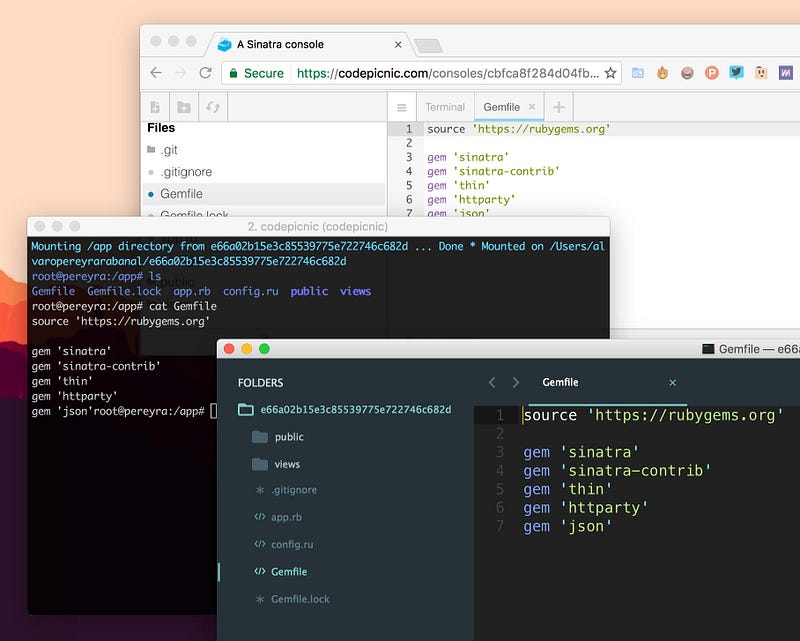800x641 pixels.
Task: Select the Gemfile tab in Sublime editor
Action: [560, 382]
